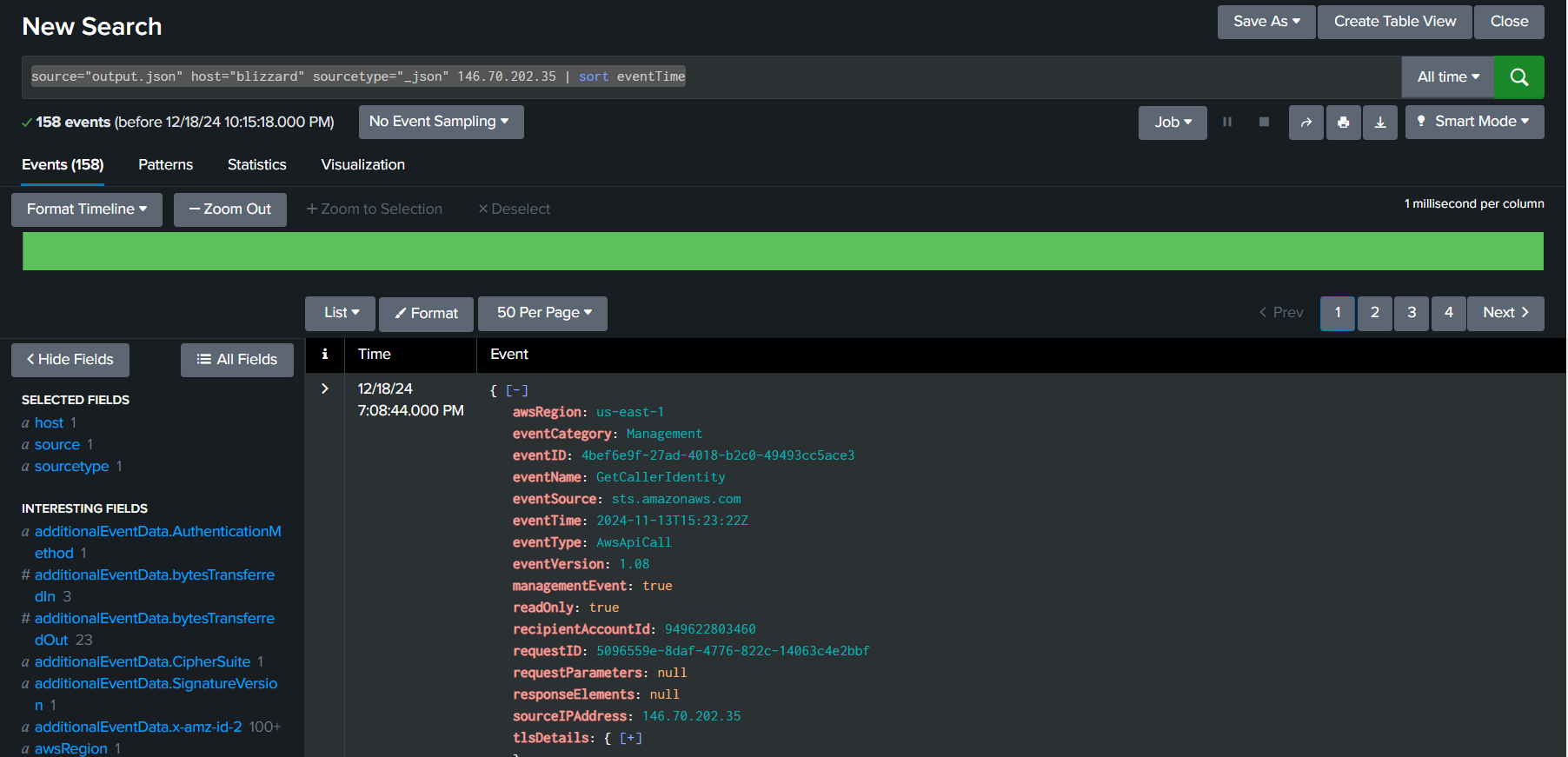
Task: Open the All time range dropdown
Action: click(x=1447, y=77)
